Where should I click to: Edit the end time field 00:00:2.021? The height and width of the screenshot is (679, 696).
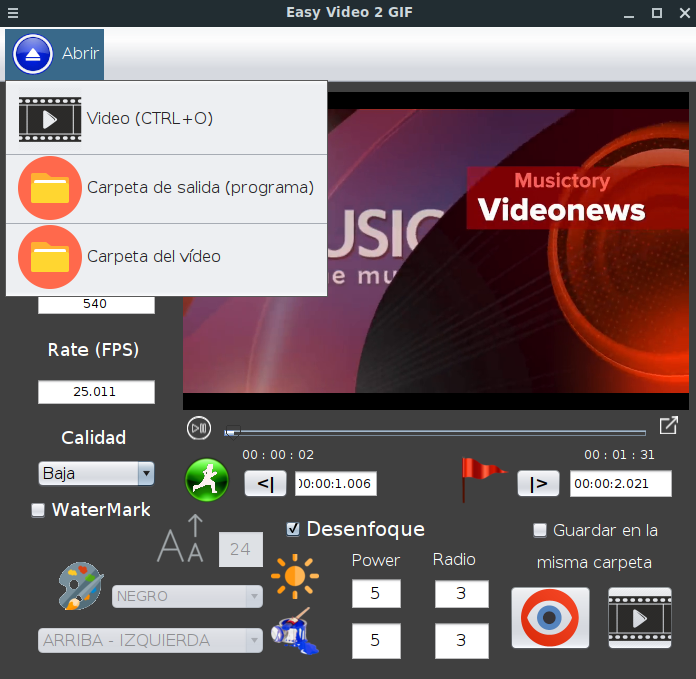[621, 483]
